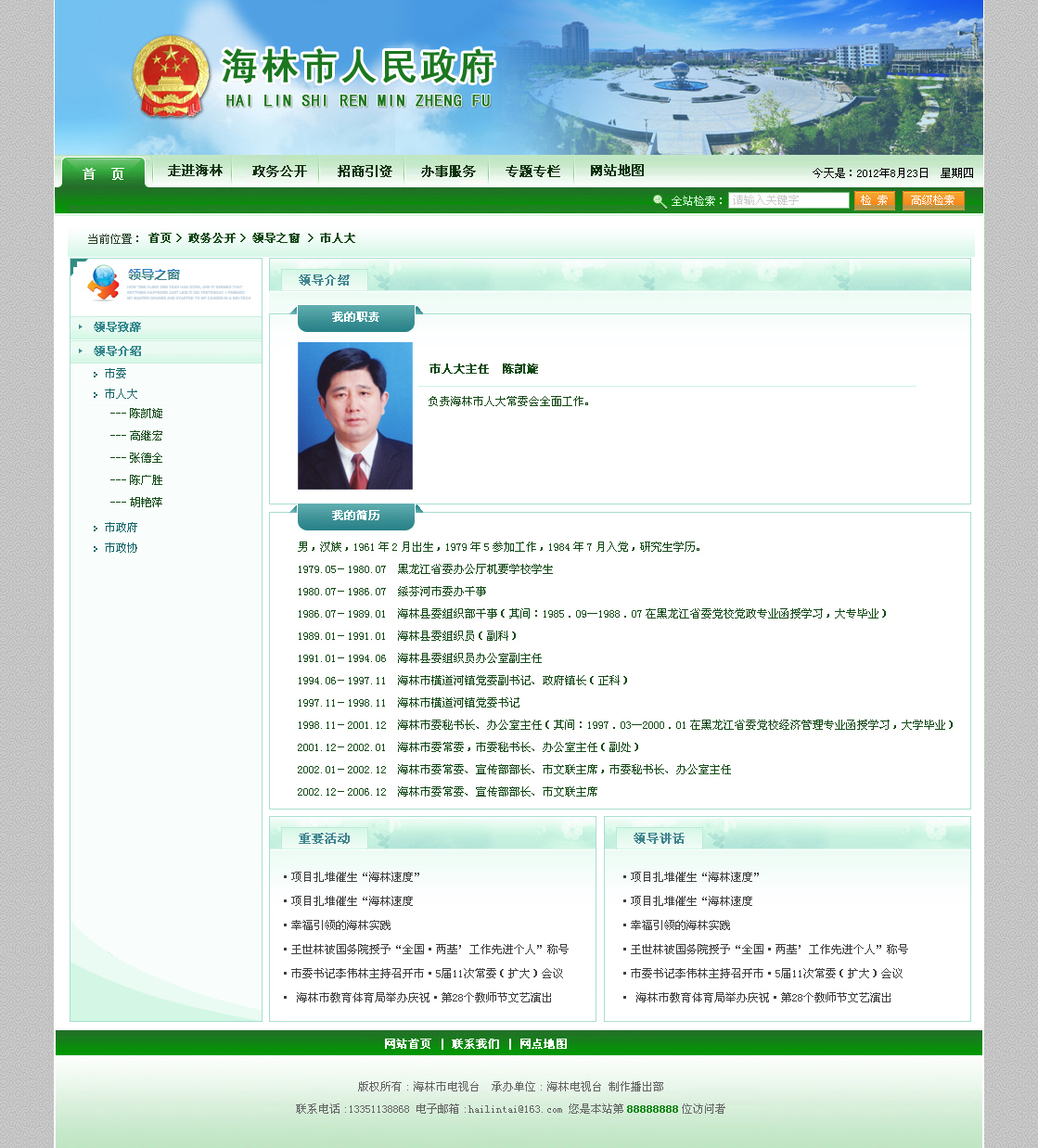
Task: Open the 走进海林 menu
Action: (x=195, y=171)
